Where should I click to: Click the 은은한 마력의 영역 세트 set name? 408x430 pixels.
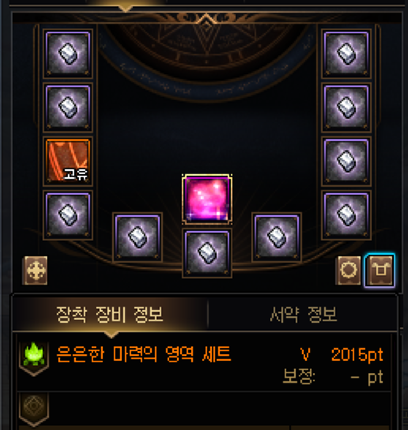(x=144, y=354)
